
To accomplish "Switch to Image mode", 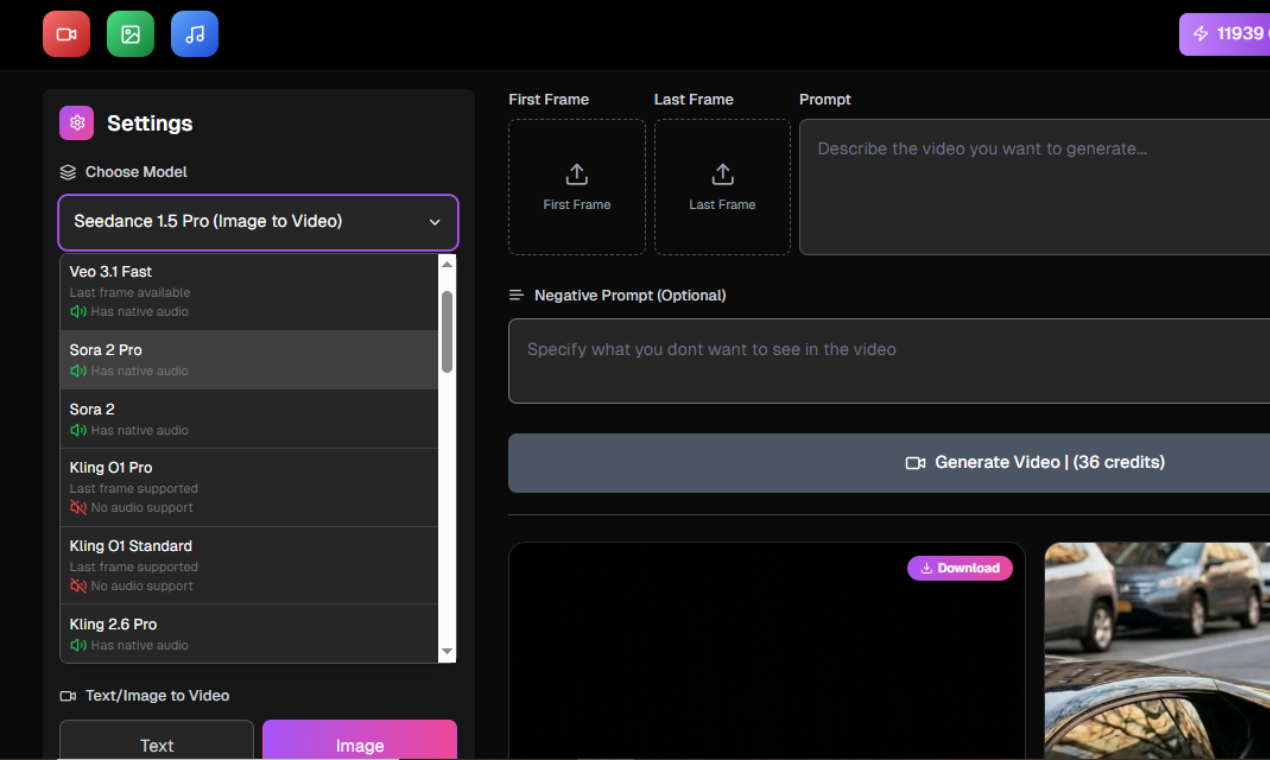I will [x=359, y=745].
